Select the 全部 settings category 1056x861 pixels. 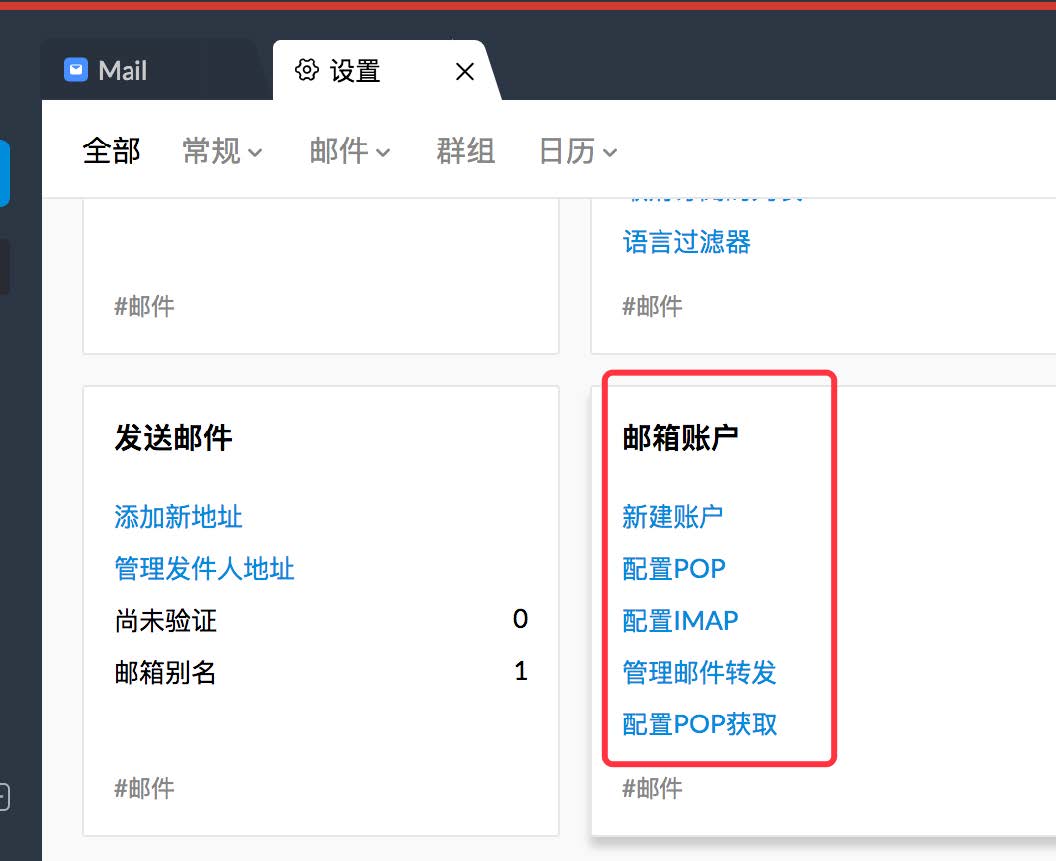click(x=111, y=151)
